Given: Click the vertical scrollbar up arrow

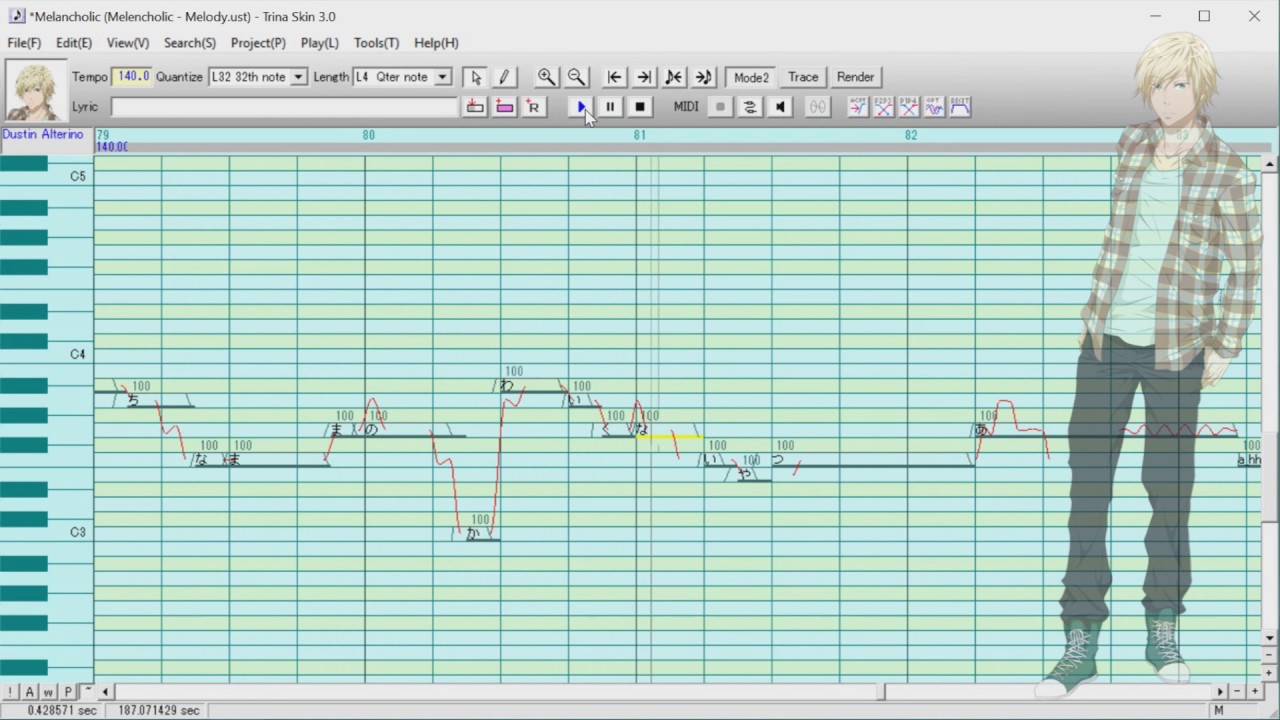Looking at the screenshot, I should pyautogui.click(x=1271, y=164).
